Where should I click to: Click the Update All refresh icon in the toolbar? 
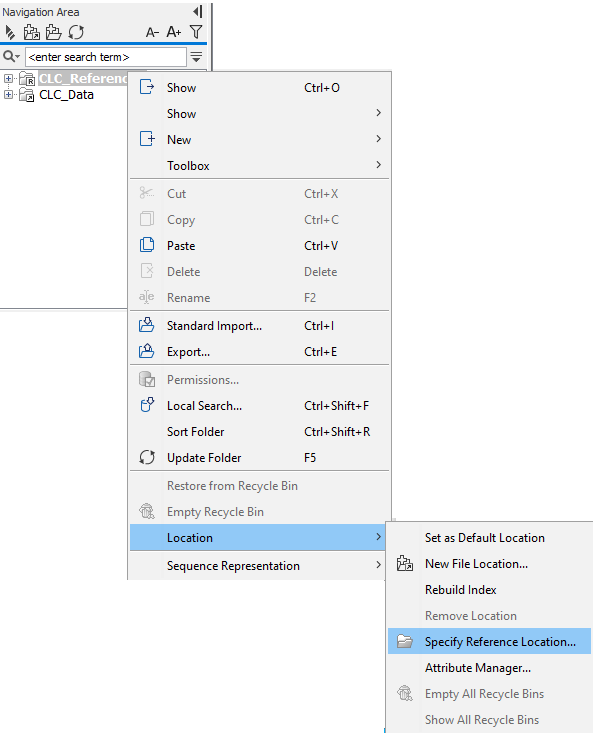(76, 32)
